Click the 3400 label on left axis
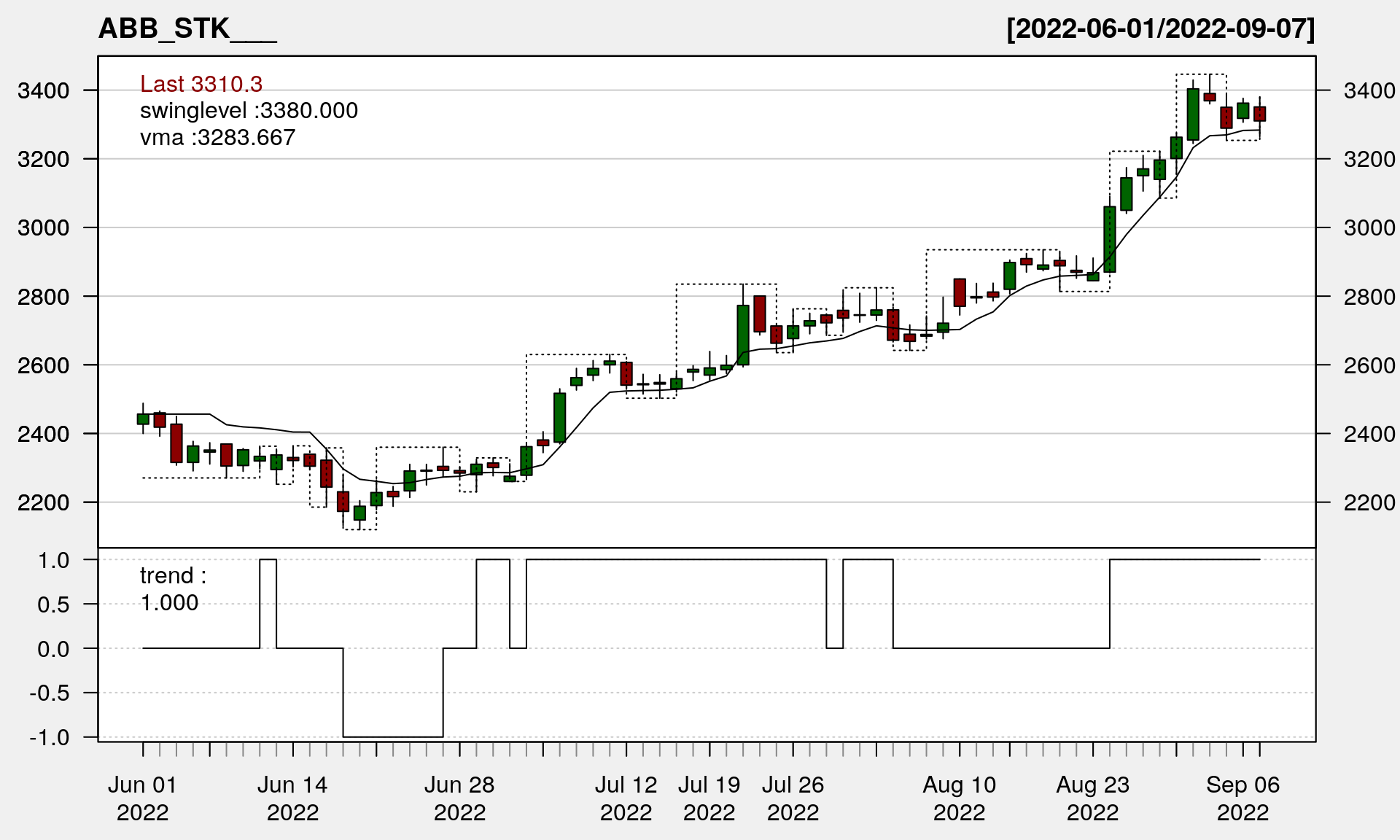The image size is (1400, 840). 43,91
